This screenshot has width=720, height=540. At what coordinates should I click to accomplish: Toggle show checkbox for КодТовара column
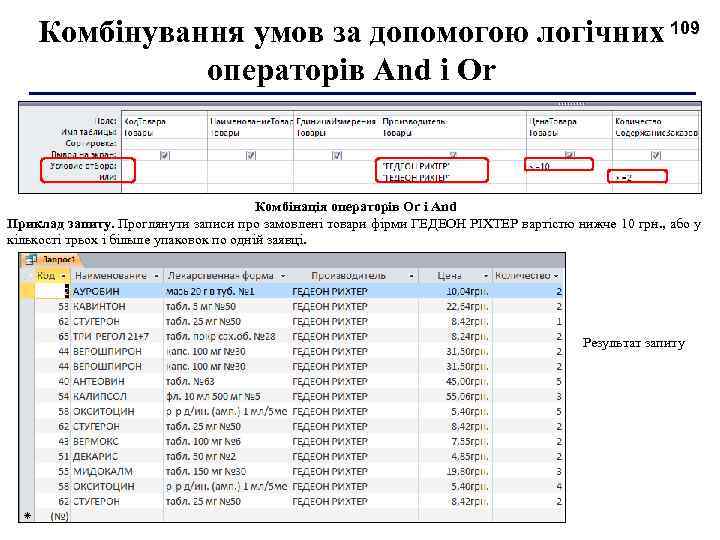[x=165, y=155]
